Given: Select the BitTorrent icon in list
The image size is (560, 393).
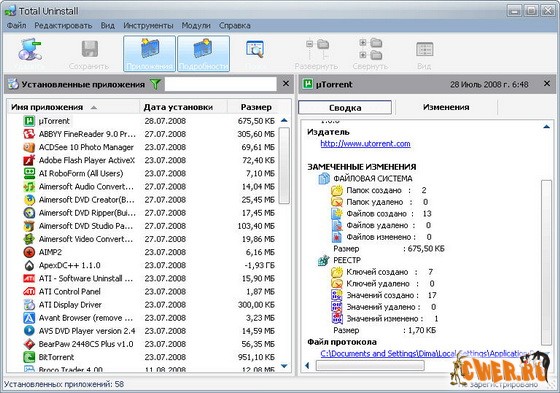Looking at the screenshot, I should (29, 357).
